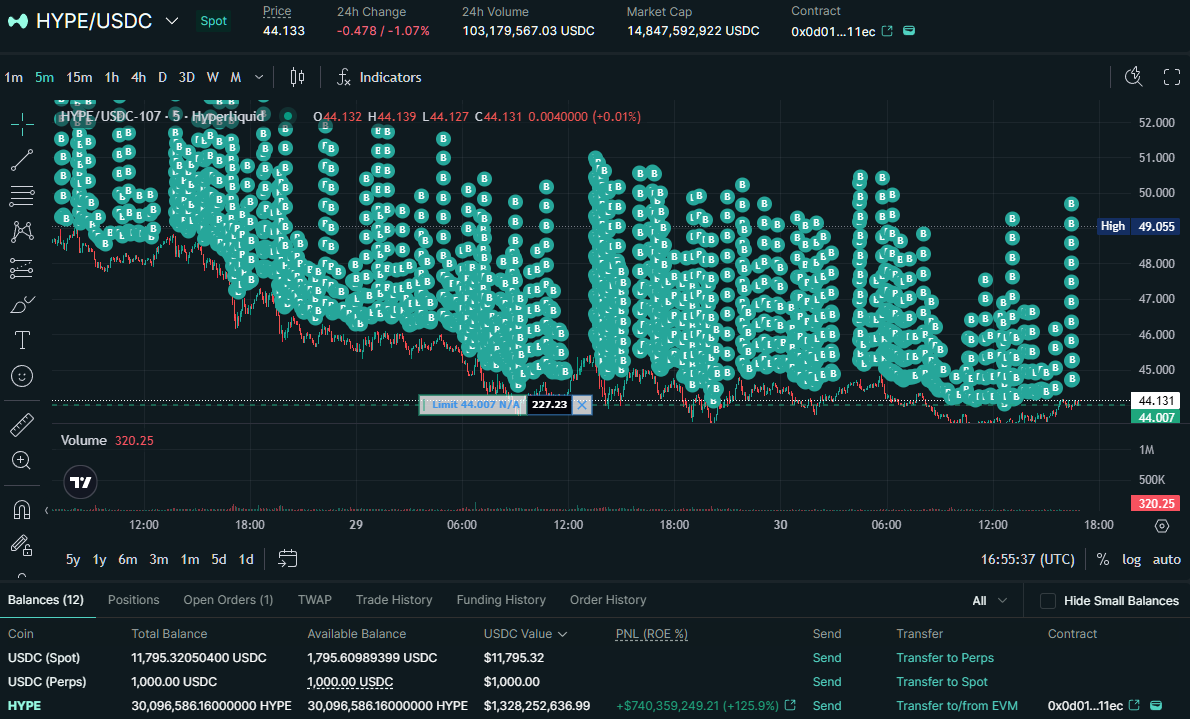
Task: Click the green wallet icon in header
Action: pyautogui.click(x=908, y=31)
